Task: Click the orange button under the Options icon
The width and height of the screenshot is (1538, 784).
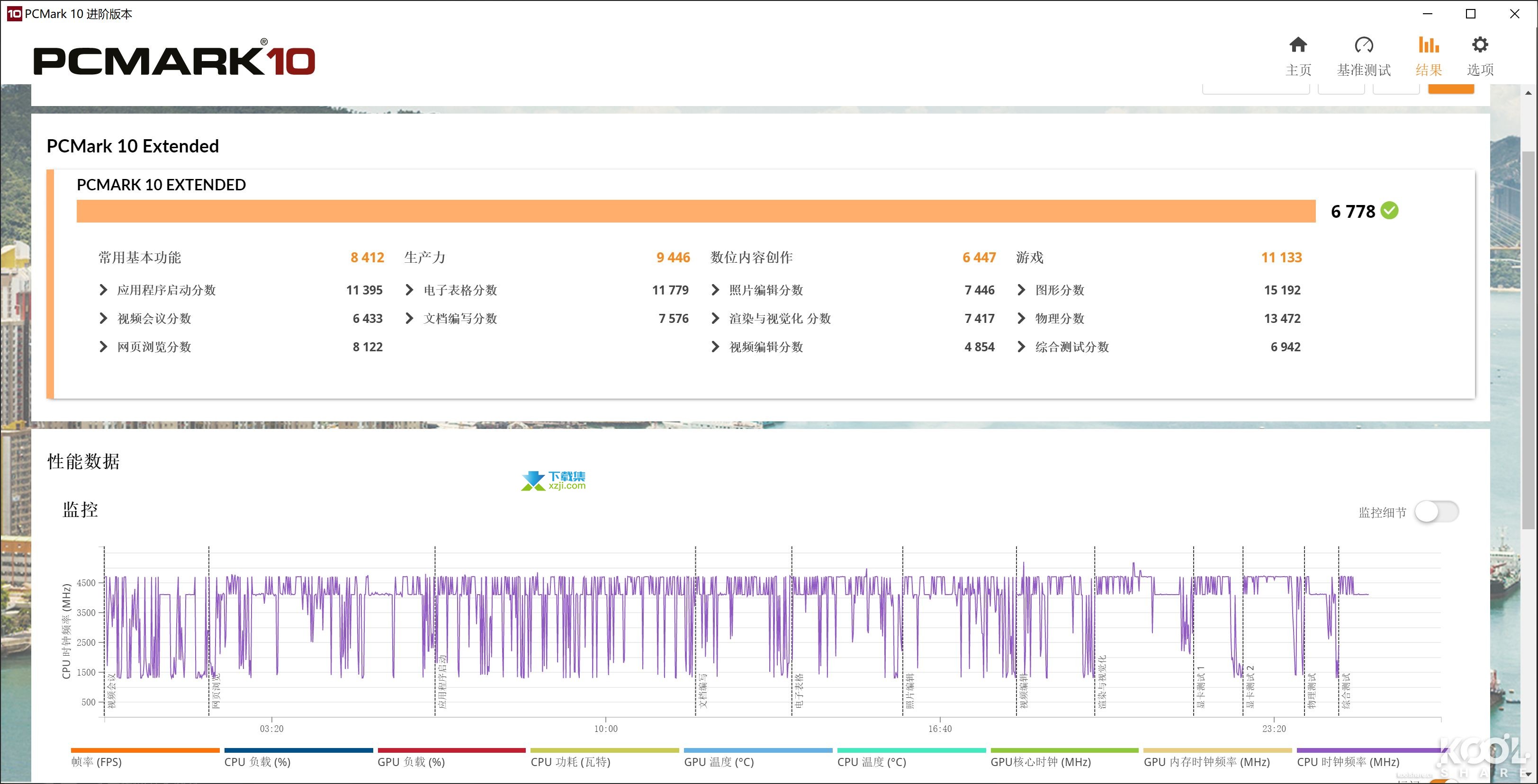Action: (1451, 89)
